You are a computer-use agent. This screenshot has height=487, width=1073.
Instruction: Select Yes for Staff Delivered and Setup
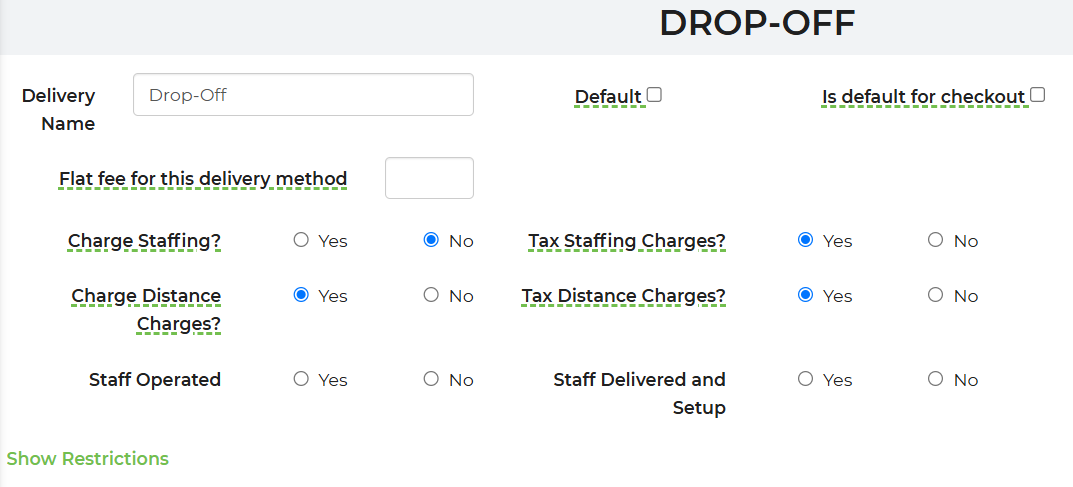[805, 379]
